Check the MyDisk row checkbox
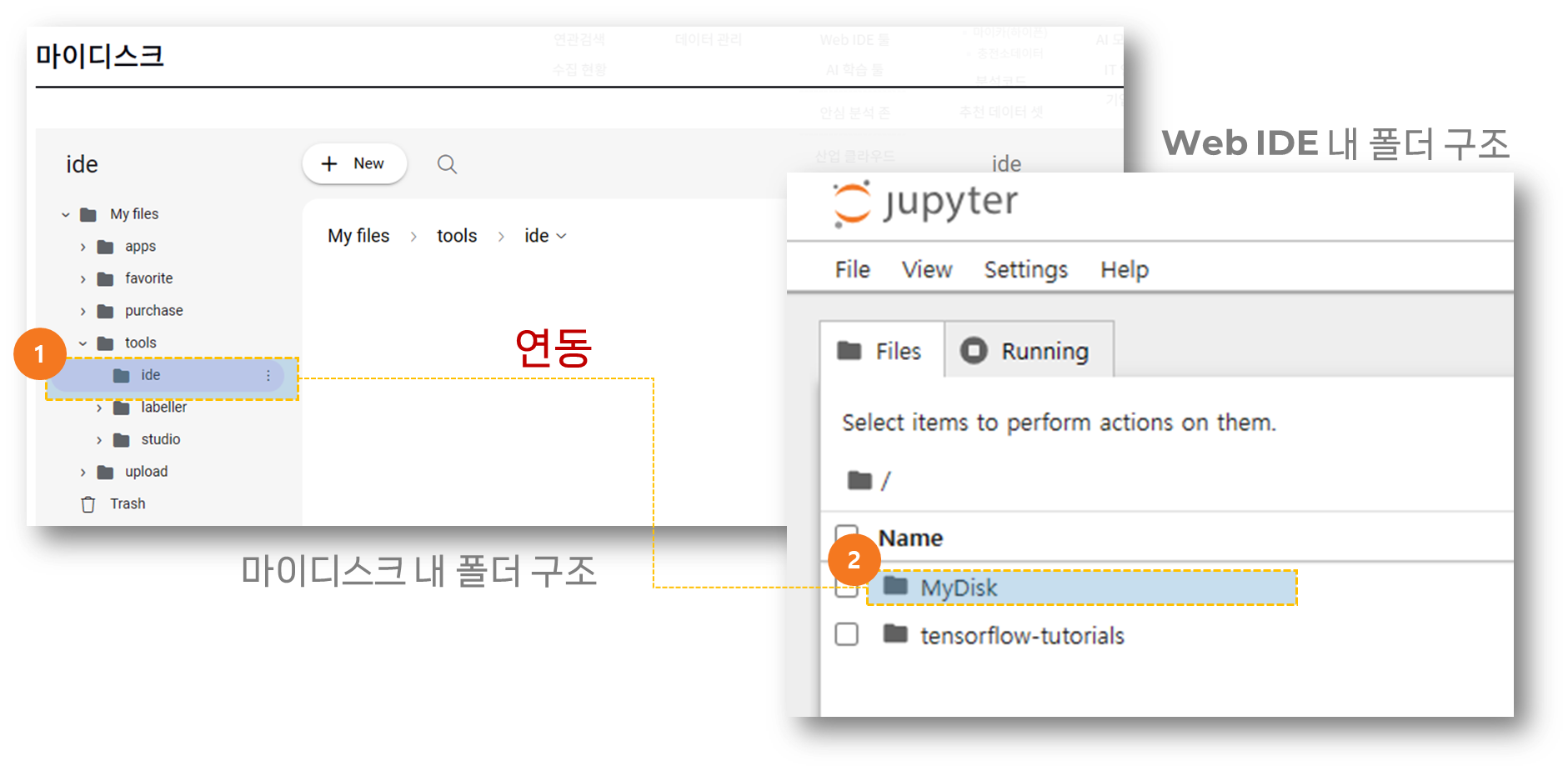This screenshot has width=1568, height=771. (x=846, y=590)
